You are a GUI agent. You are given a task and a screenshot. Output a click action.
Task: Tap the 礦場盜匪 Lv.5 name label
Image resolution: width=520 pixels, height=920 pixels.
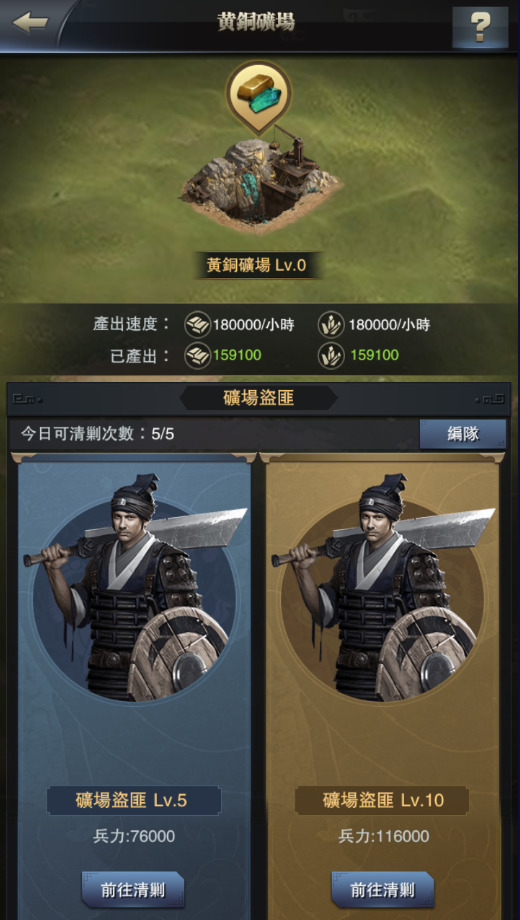134,800
